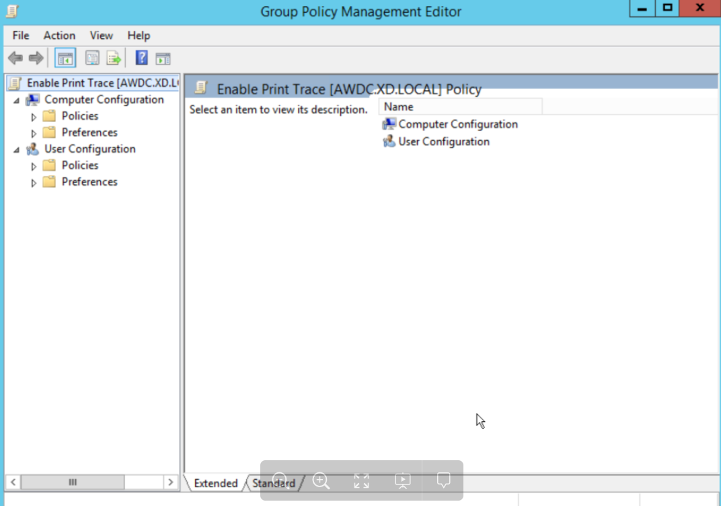Go back with the Back arrow
The height and width of the screenshot is (506, 722).
15,58
